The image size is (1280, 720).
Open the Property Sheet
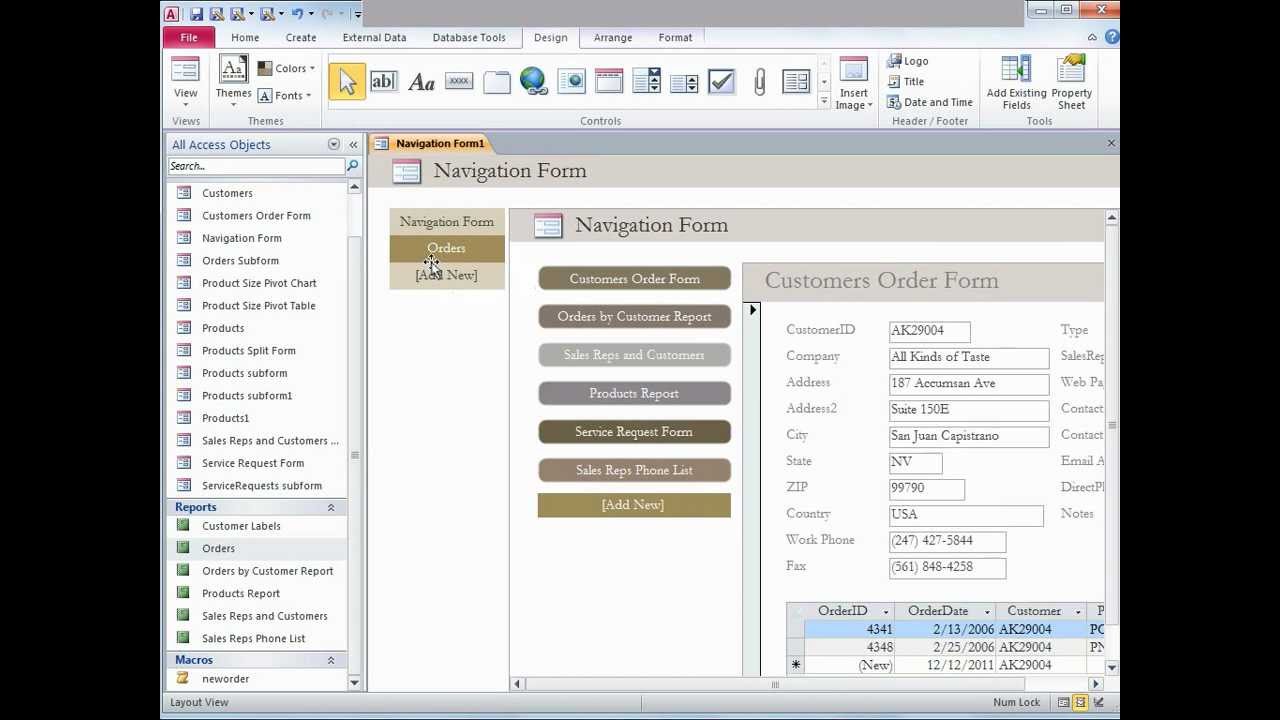(1071, 82)
